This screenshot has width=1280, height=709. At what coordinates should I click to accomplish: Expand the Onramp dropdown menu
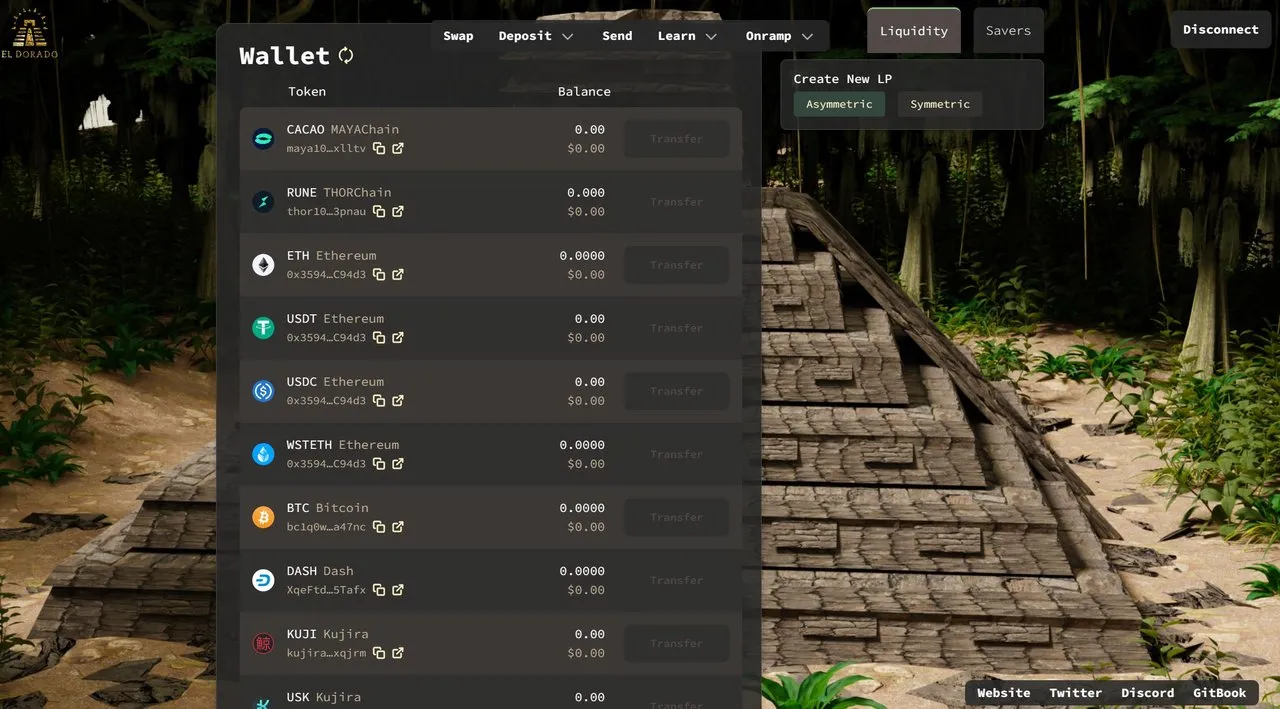[780, 36]
